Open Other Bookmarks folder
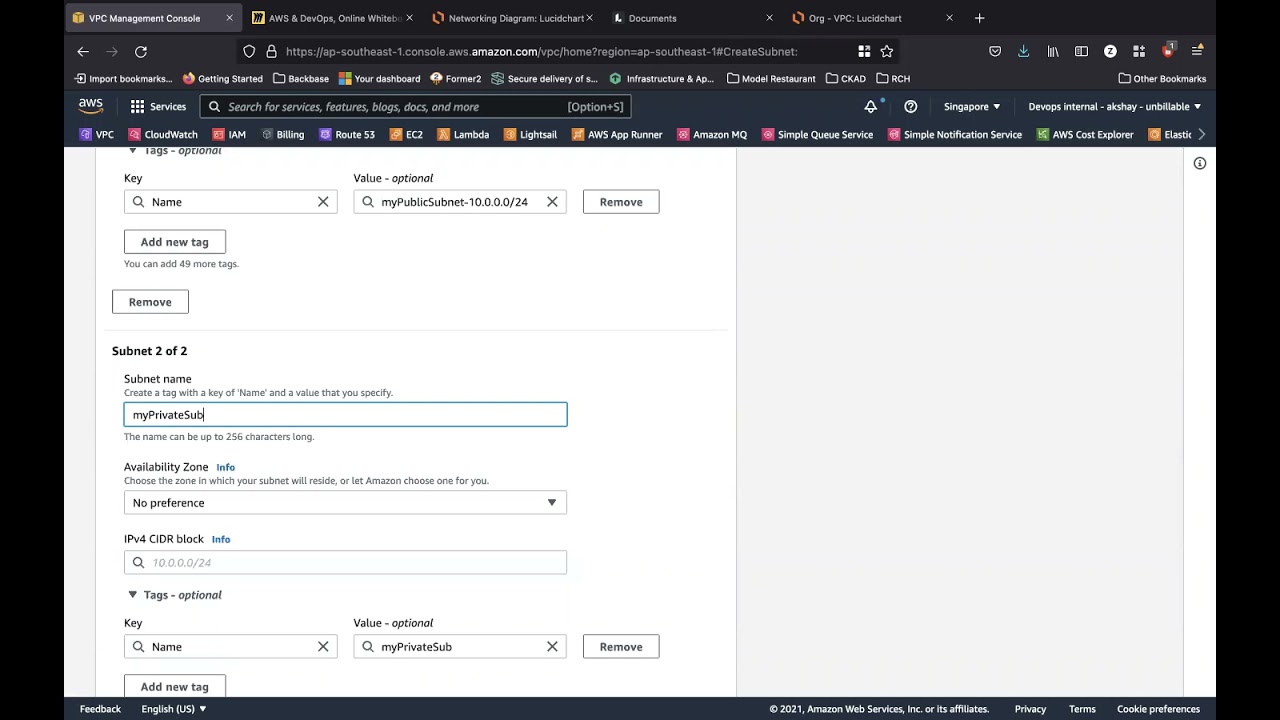 (1162, 78)
